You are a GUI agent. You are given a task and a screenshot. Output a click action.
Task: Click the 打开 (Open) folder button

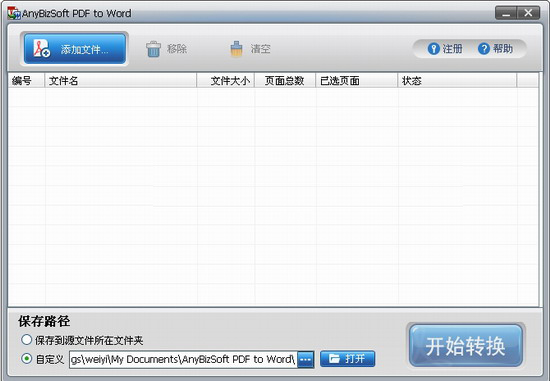point(348,359)
